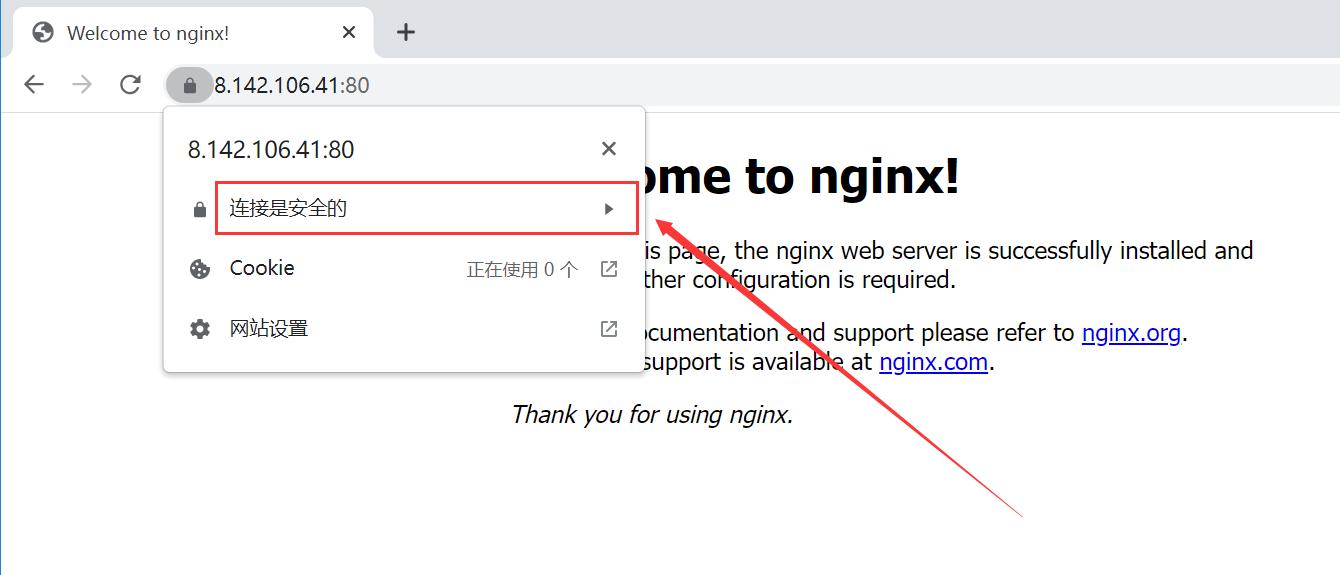Screen dimensions: 1340x575
Task: Open the external link icon for 网站设置
Action: click(x=608, y=329)
